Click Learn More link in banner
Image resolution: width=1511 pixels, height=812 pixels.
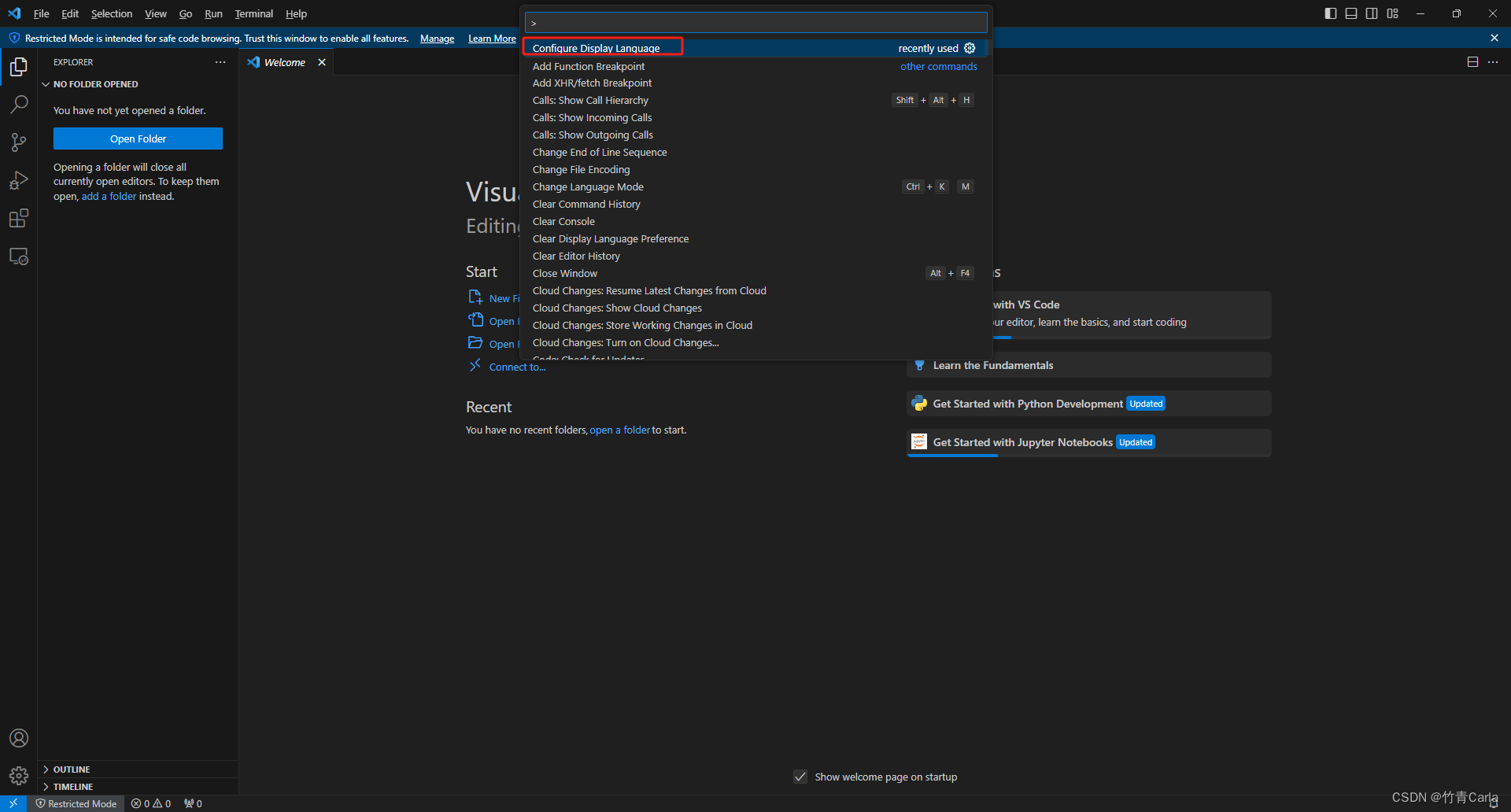point(492,39)
